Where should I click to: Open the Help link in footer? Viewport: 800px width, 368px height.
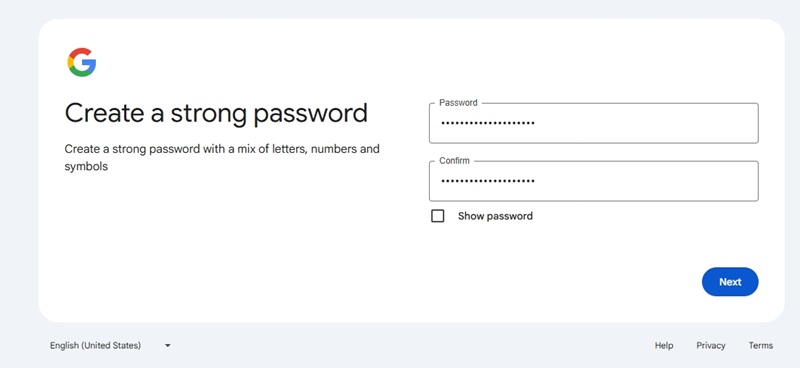point(664,346)
